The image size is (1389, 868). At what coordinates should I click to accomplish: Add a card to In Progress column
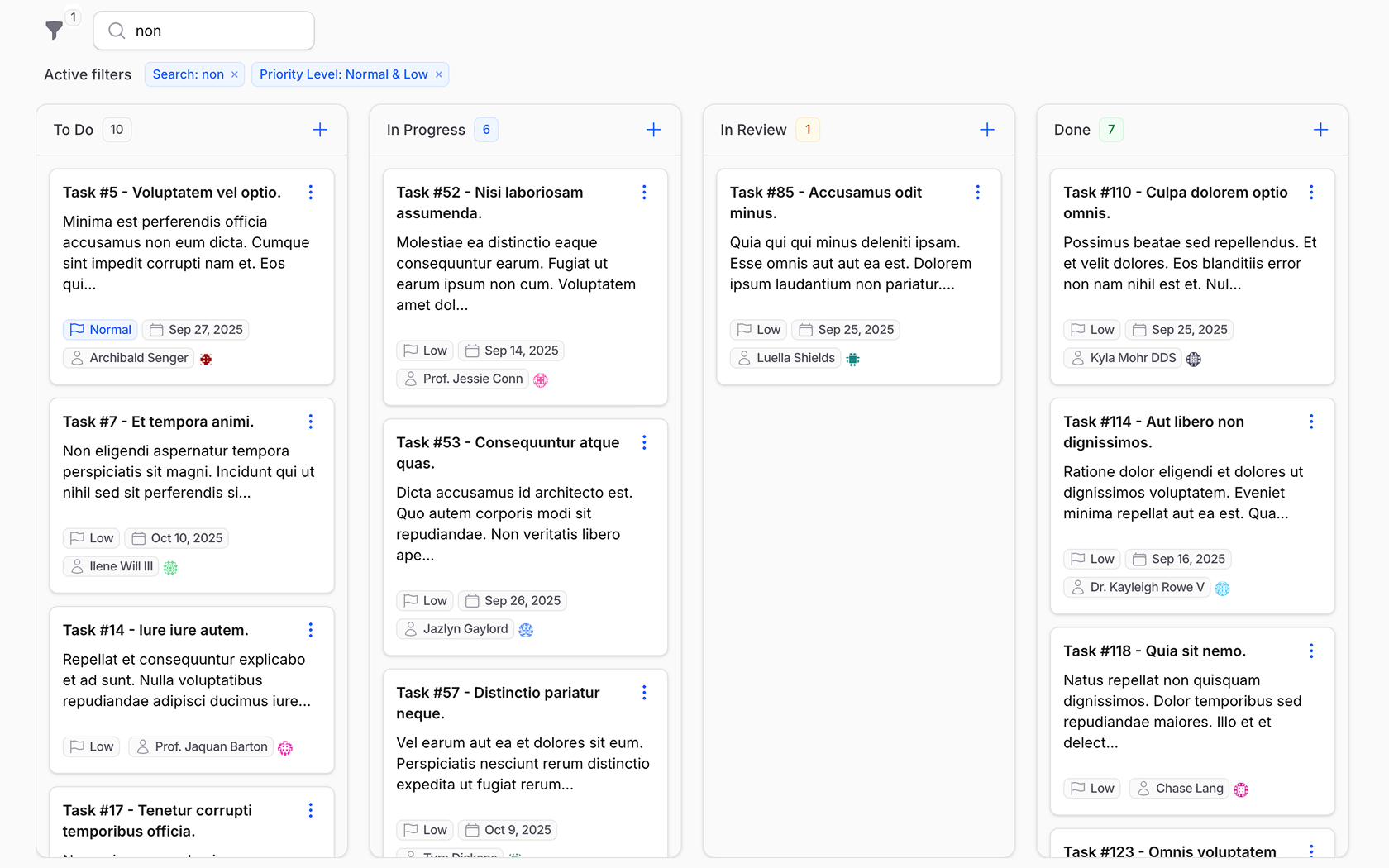[653, 130]
